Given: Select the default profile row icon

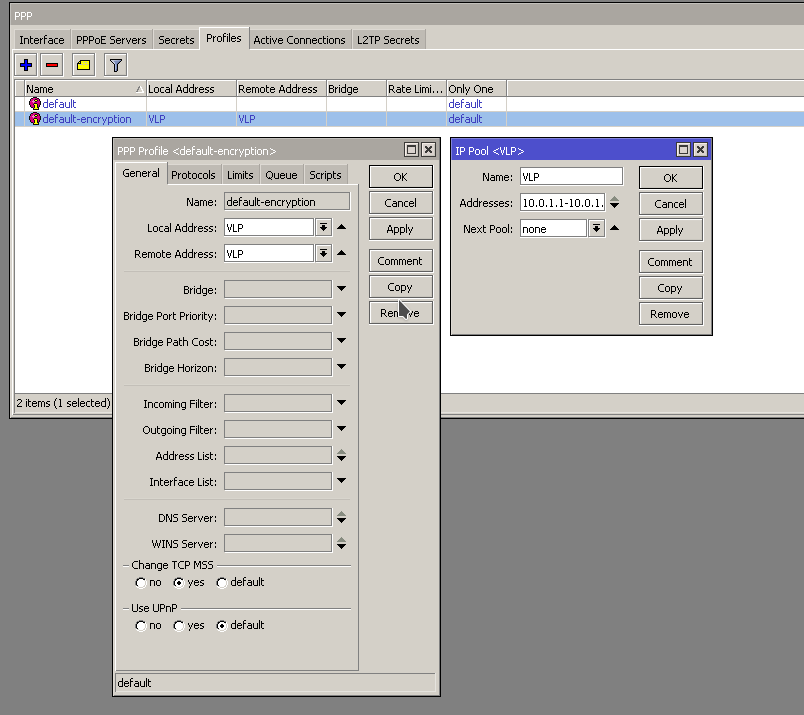Looking at the screenshot, I should (x=35, y=104).
